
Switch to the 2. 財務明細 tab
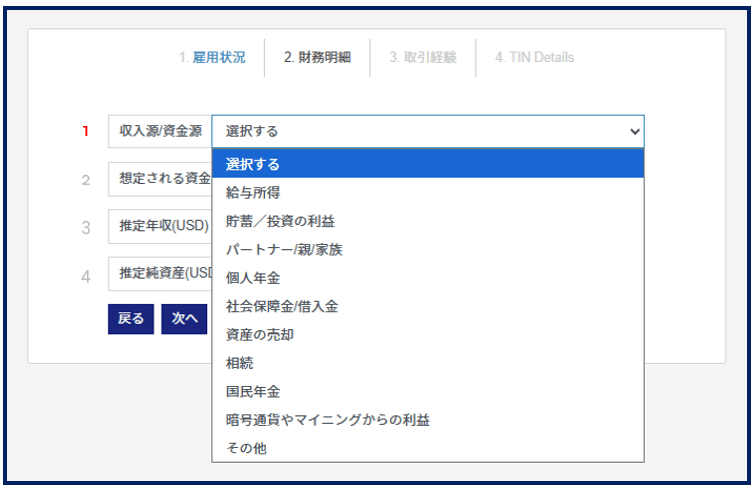click(x=317, y=58)
